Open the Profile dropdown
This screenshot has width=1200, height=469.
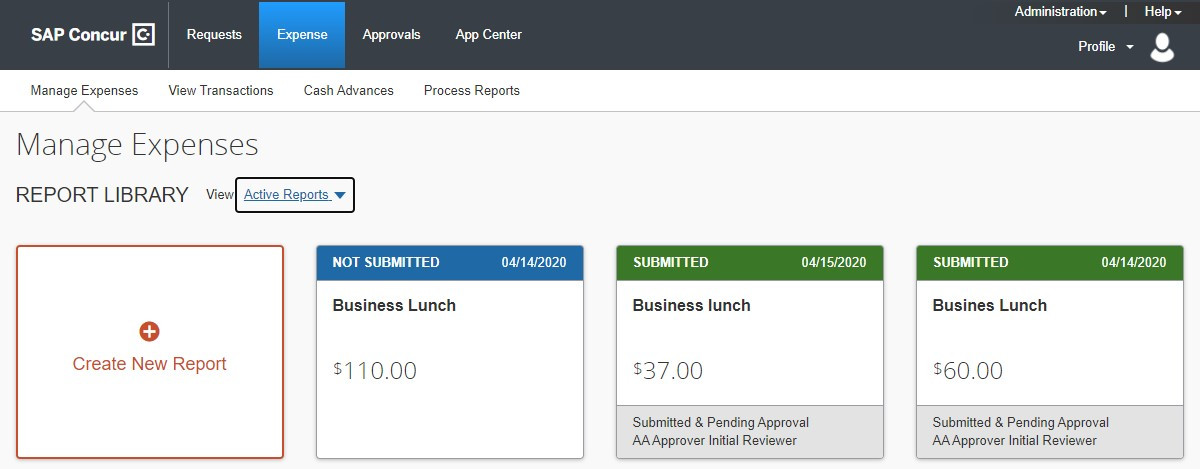(x=1105, y=47)
